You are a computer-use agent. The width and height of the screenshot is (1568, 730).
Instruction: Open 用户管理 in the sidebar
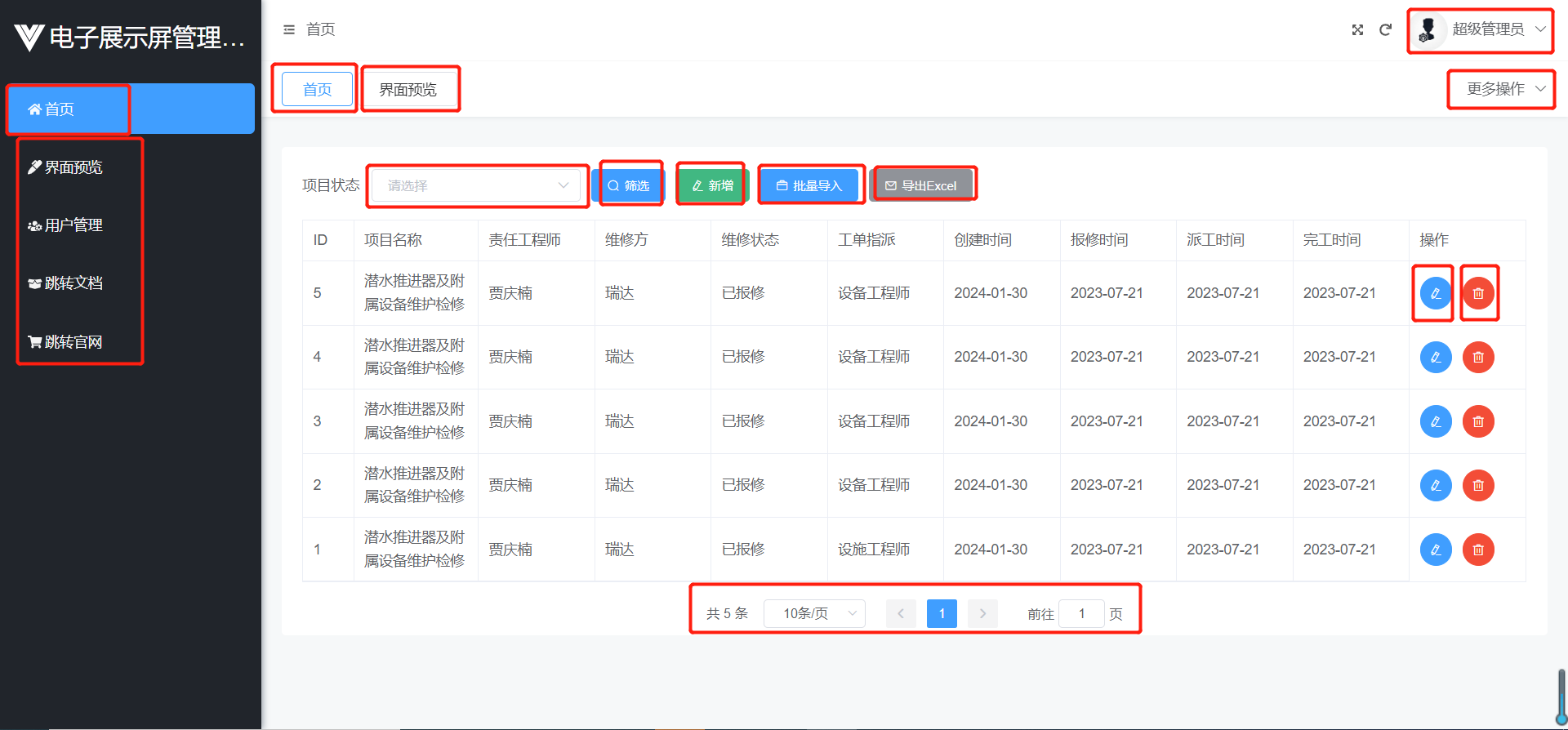click(x=73, y=225)
